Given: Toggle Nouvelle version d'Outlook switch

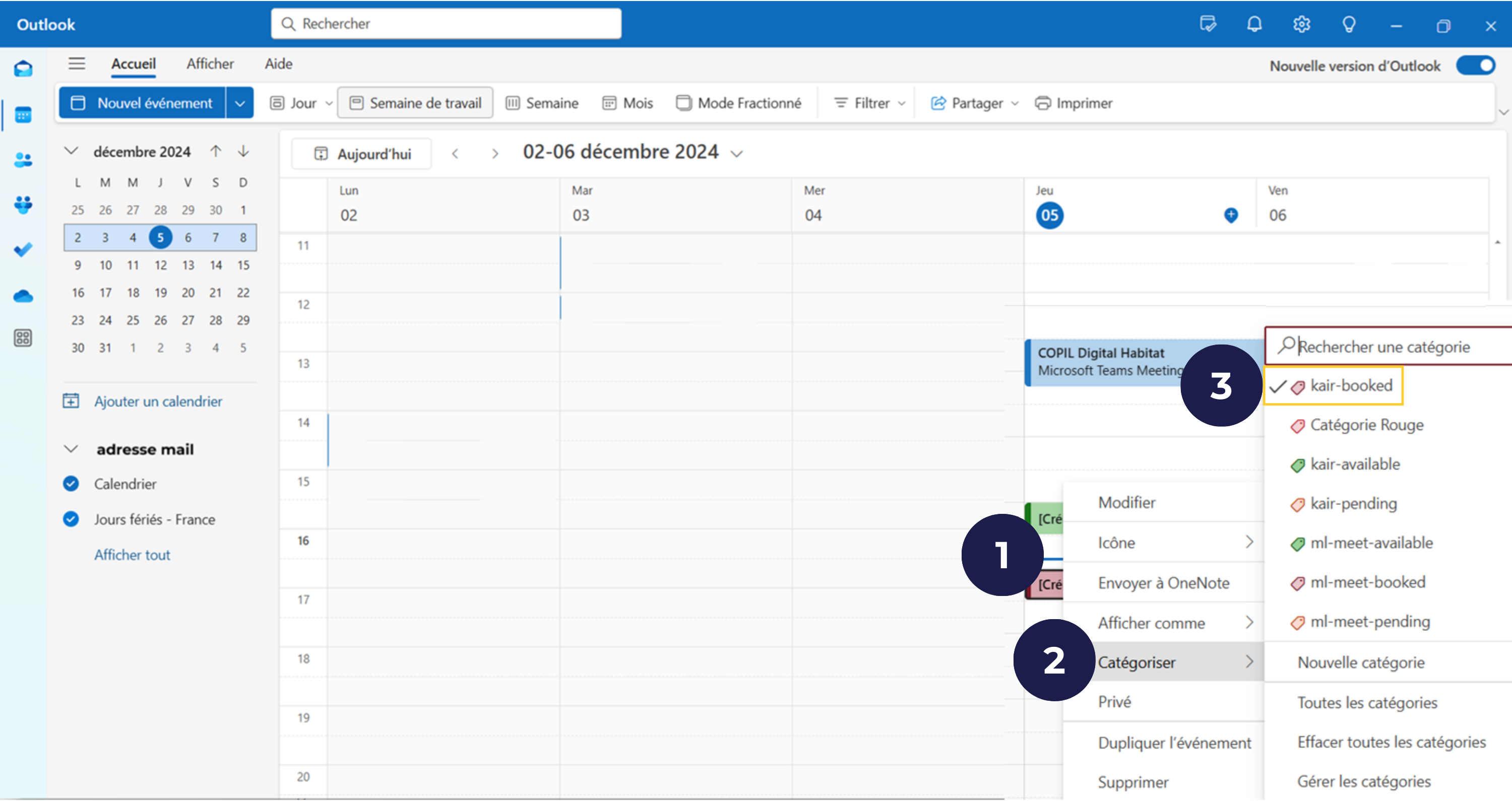Looking at the screenshot, I should [1476, 65].
